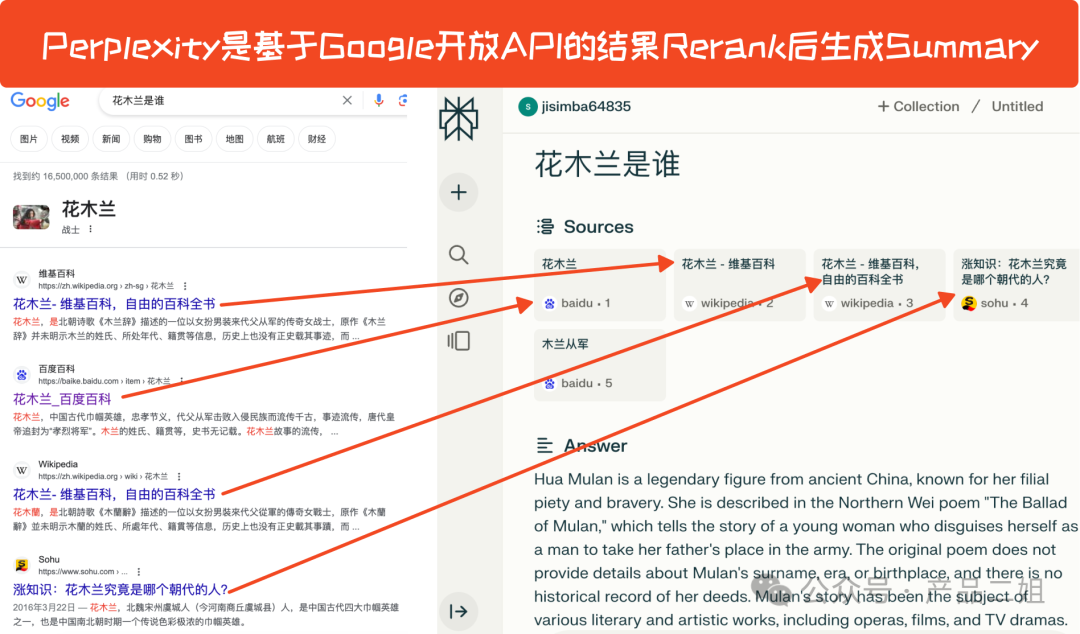Open the 花木兰 - 维基百科 wikipedia source 2
Viewport: 1080px width, 634px height.
tap(740, 285)
